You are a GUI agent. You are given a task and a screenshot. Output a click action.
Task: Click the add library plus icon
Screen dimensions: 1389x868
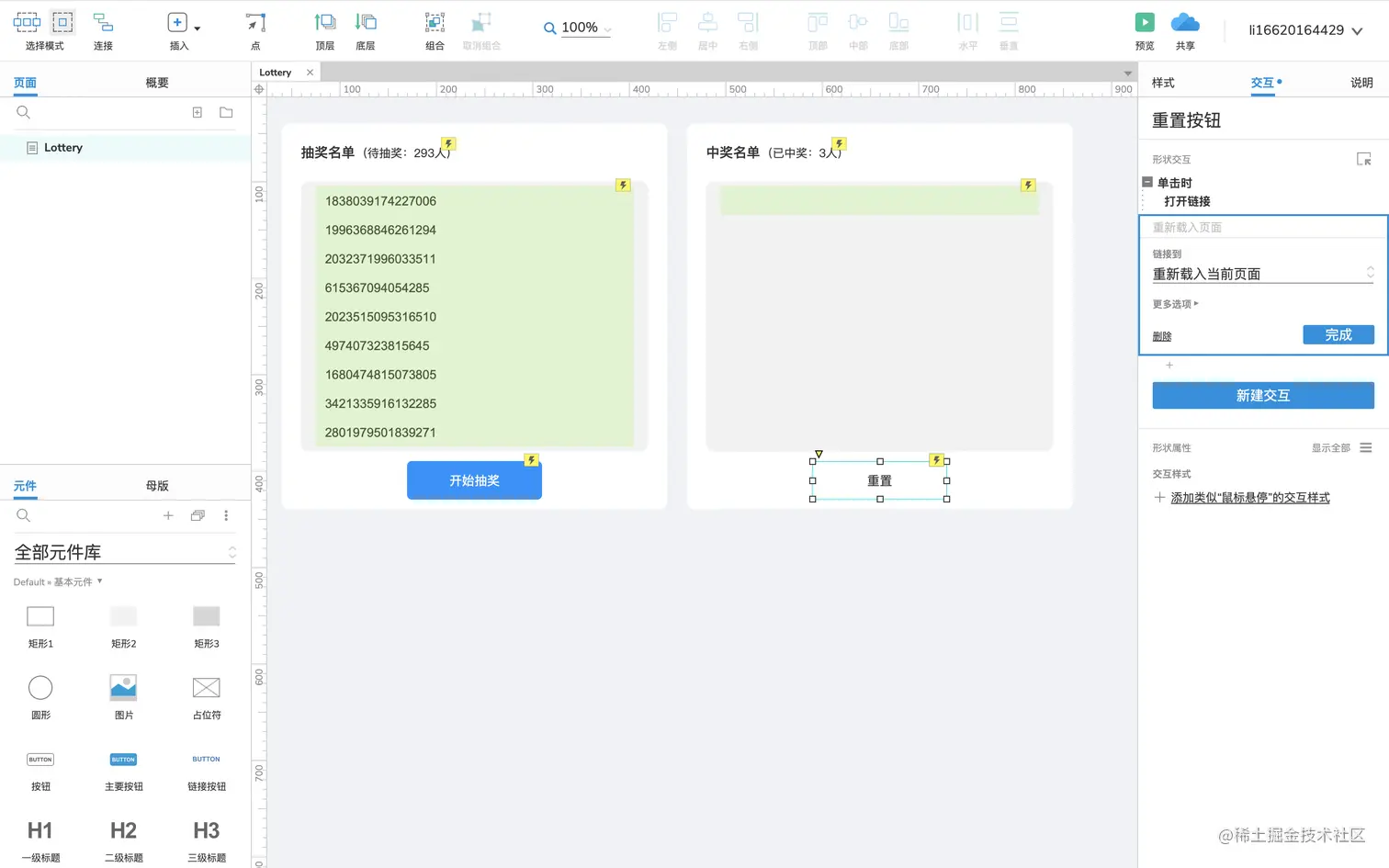tap(168, 515)
